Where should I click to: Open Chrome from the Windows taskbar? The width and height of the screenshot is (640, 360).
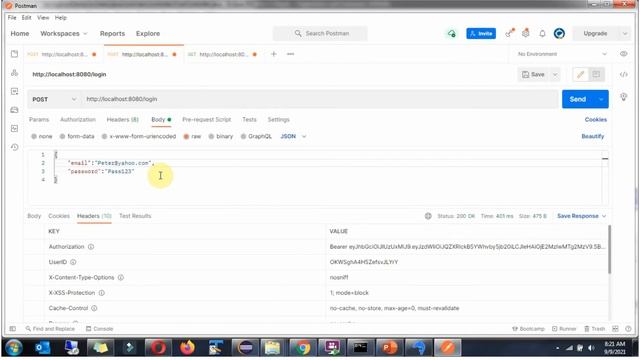click(x=303, y=348)
